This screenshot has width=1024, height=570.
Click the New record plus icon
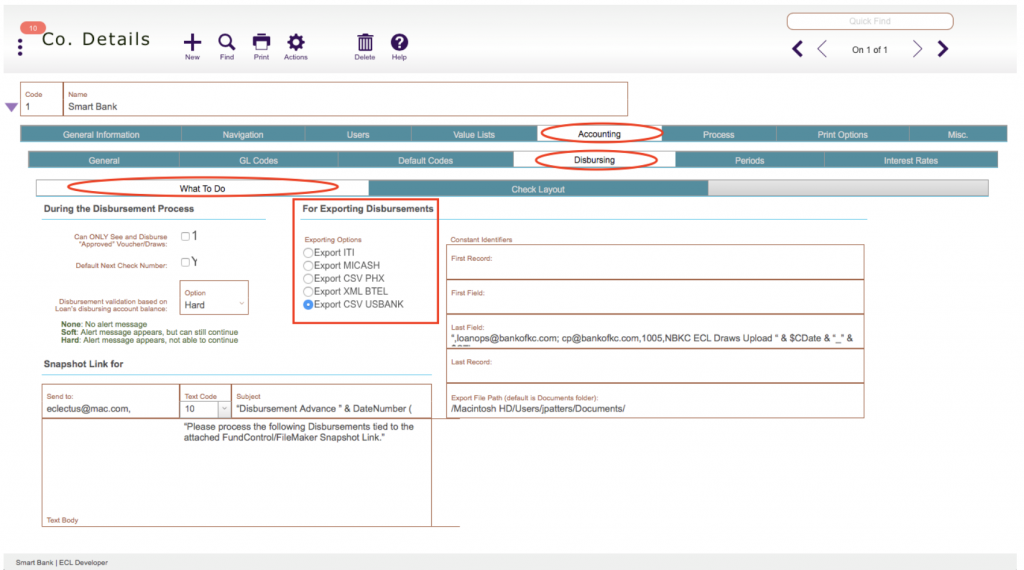tap(192, 42)
